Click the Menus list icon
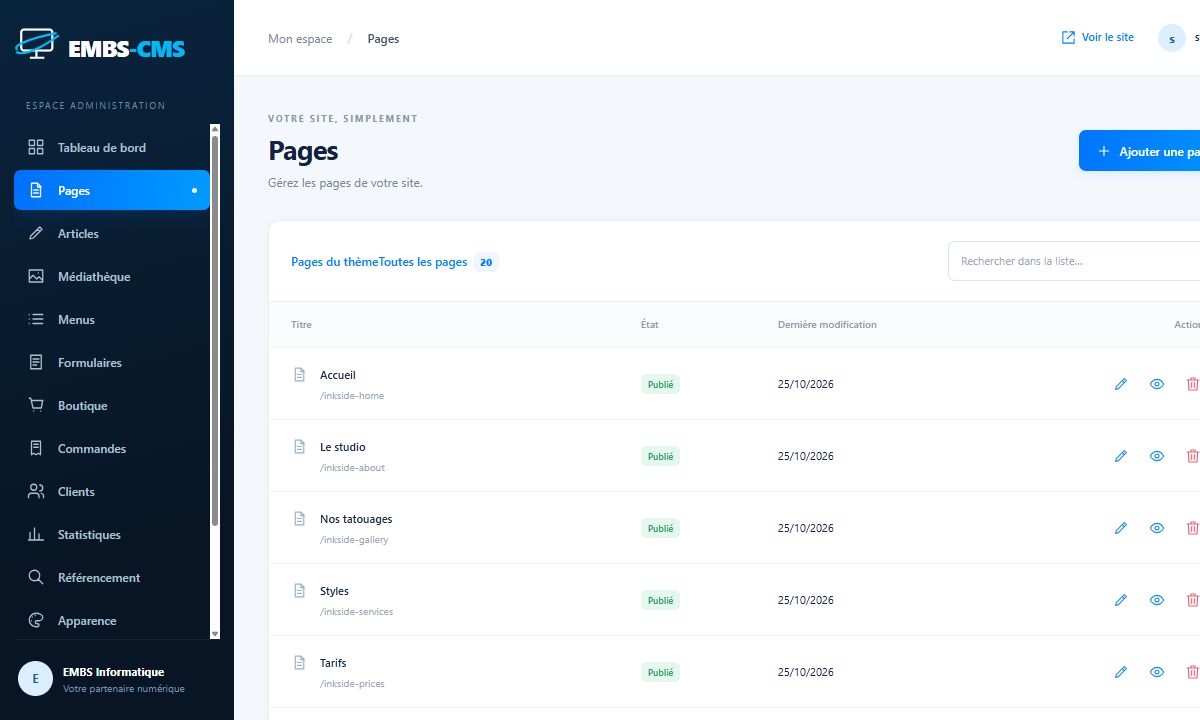The image size is (1200, 720). tap(36, 319)
